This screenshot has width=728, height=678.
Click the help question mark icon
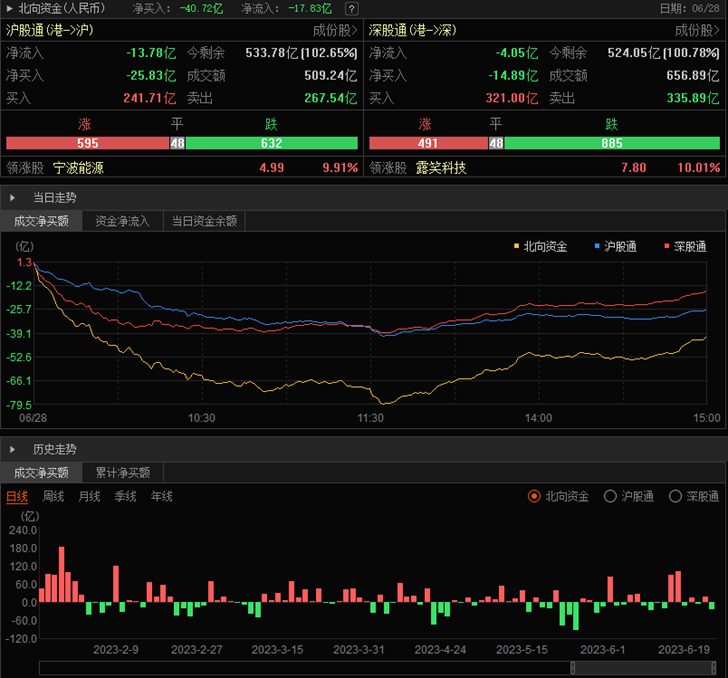click(x=351, y=8)
